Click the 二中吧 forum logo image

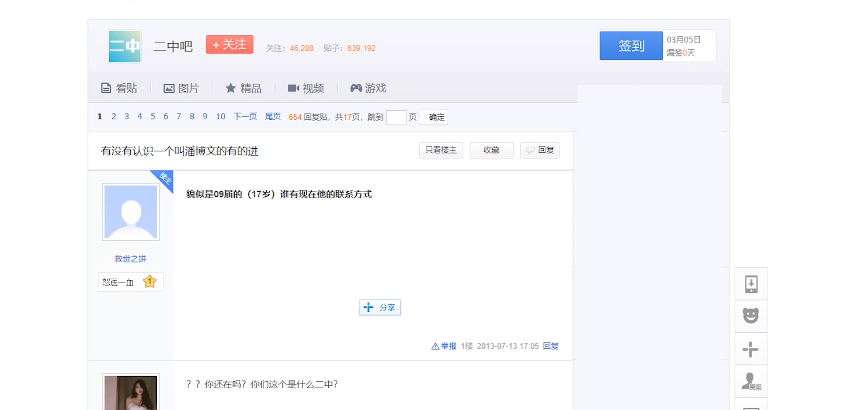point(125,46)
